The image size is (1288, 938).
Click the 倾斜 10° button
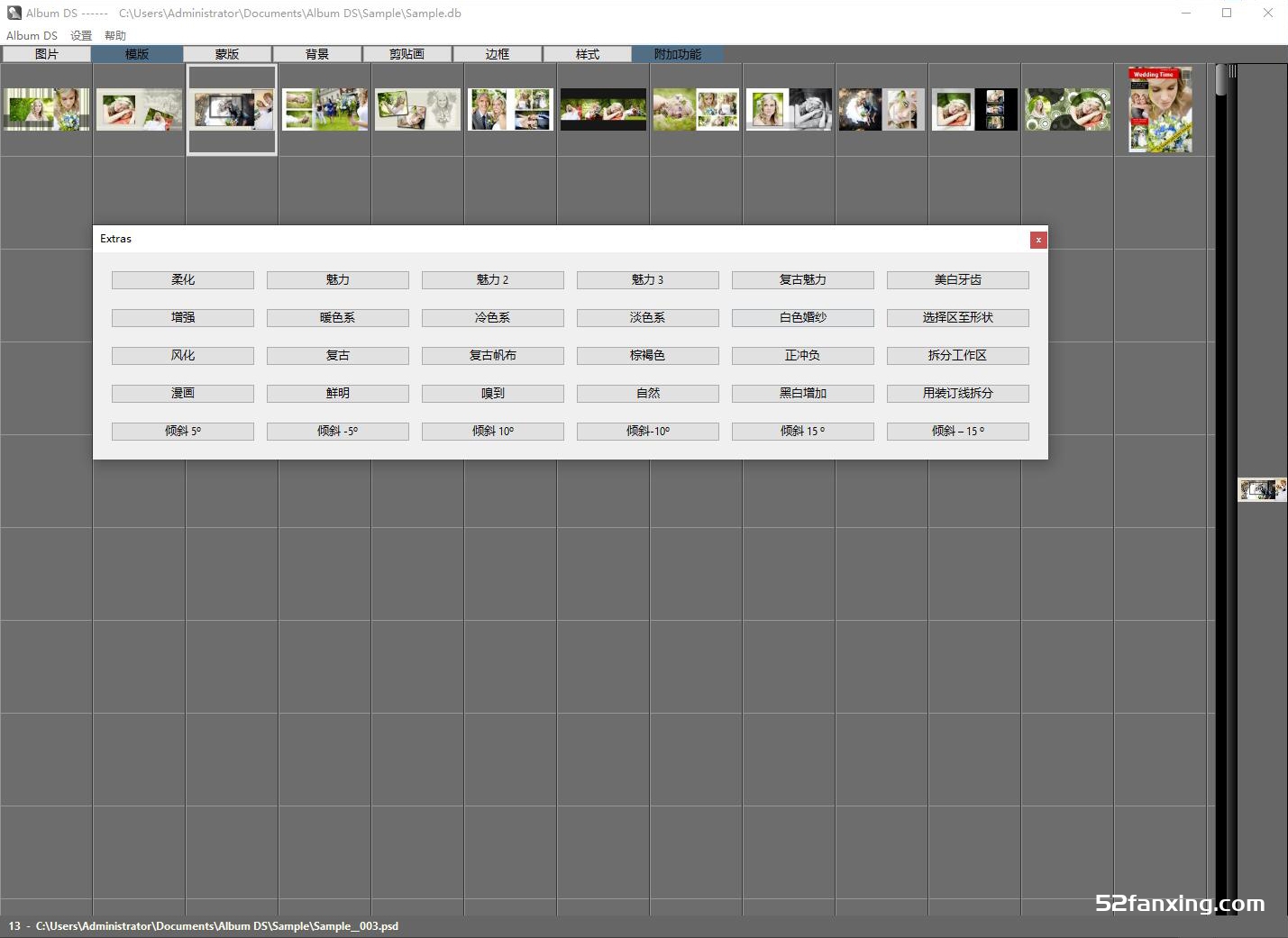pos(493,432)
